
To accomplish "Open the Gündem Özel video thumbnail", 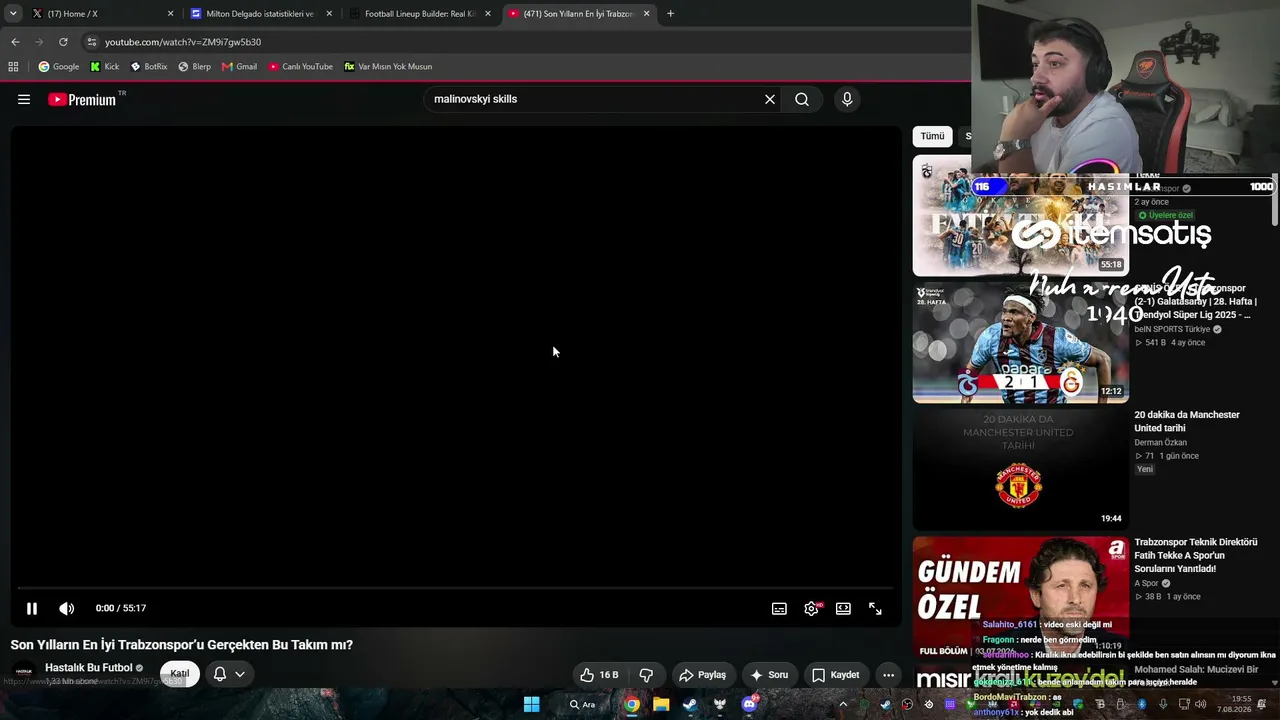I will pos(1020,596).
